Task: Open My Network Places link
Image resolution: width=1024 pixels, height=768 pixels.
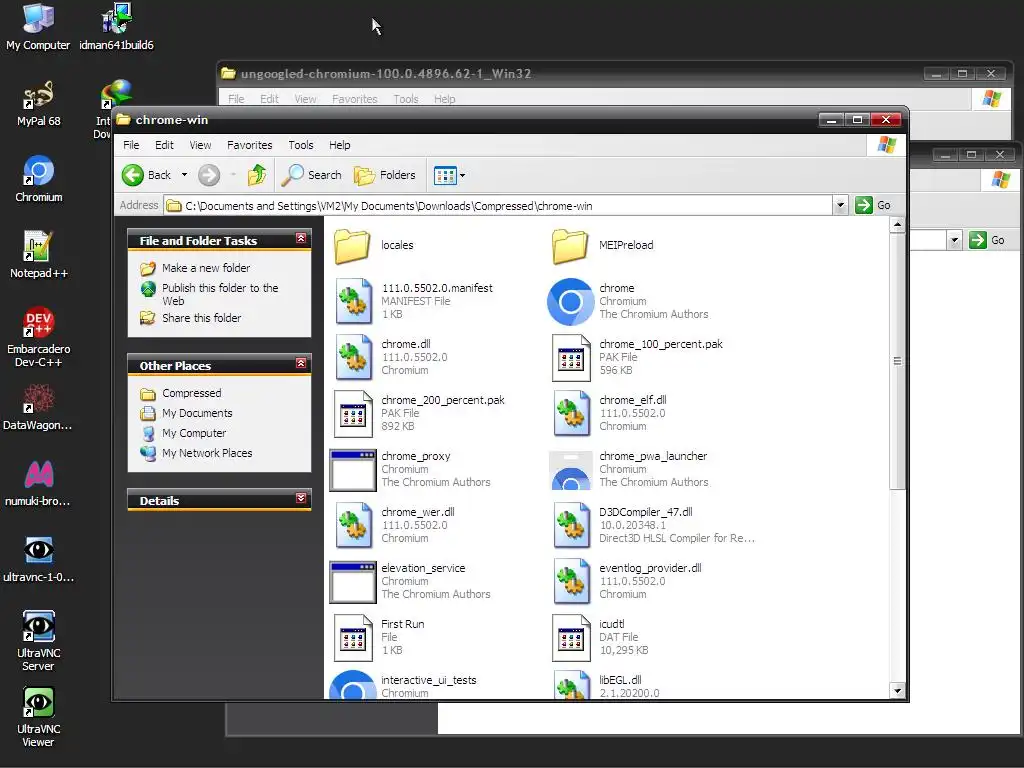Action: (207, 453)
